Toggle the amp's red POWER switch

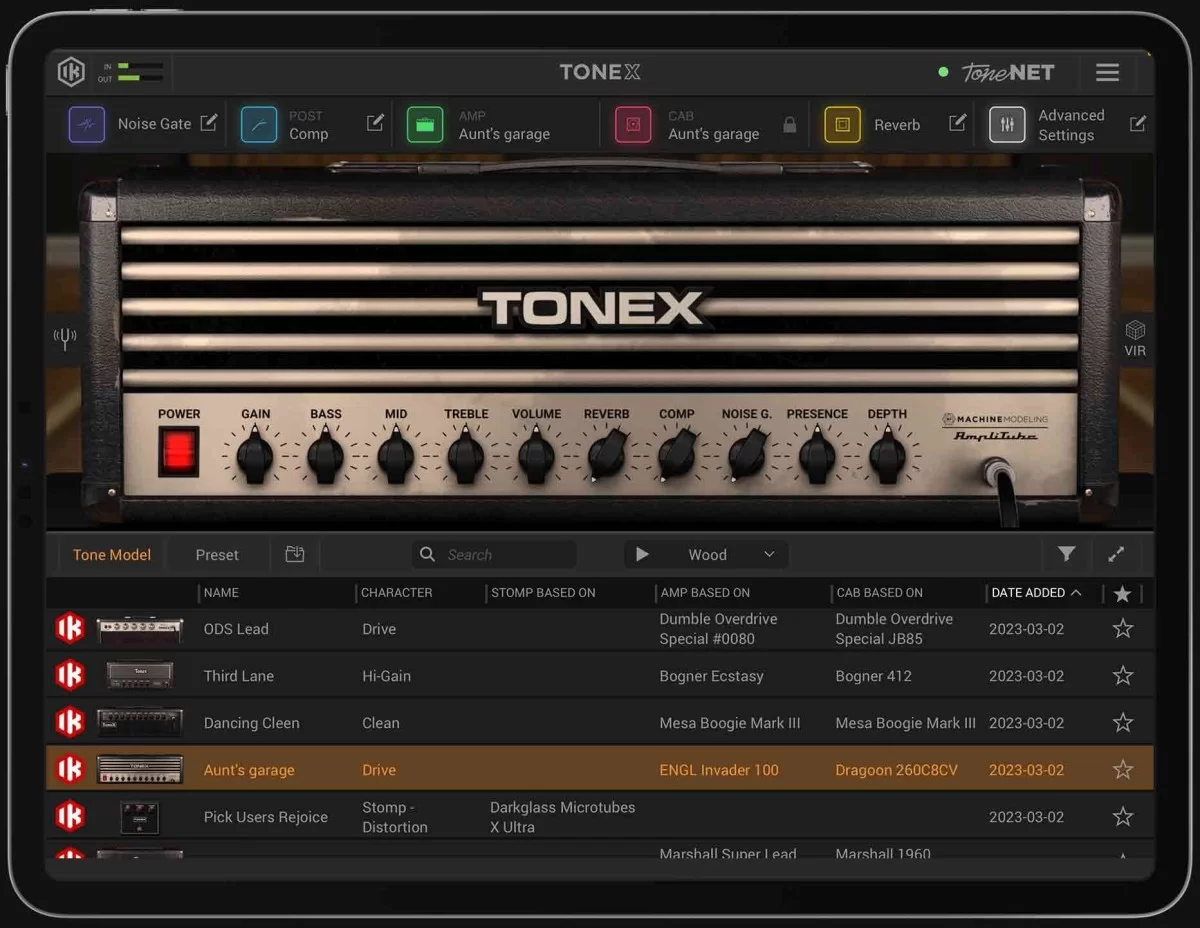178,450
